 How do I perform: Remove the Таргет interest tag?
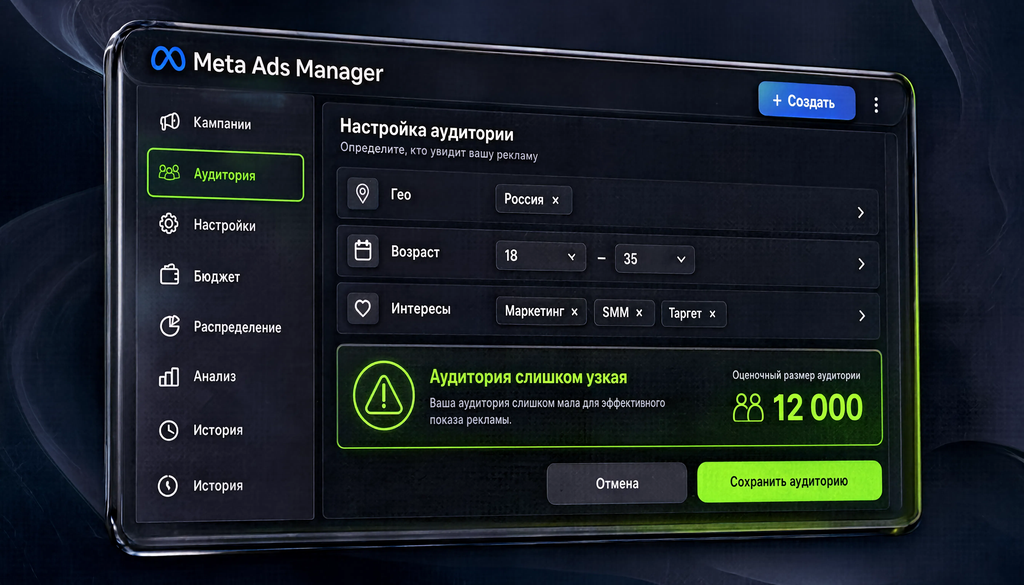tap(712, 315)
